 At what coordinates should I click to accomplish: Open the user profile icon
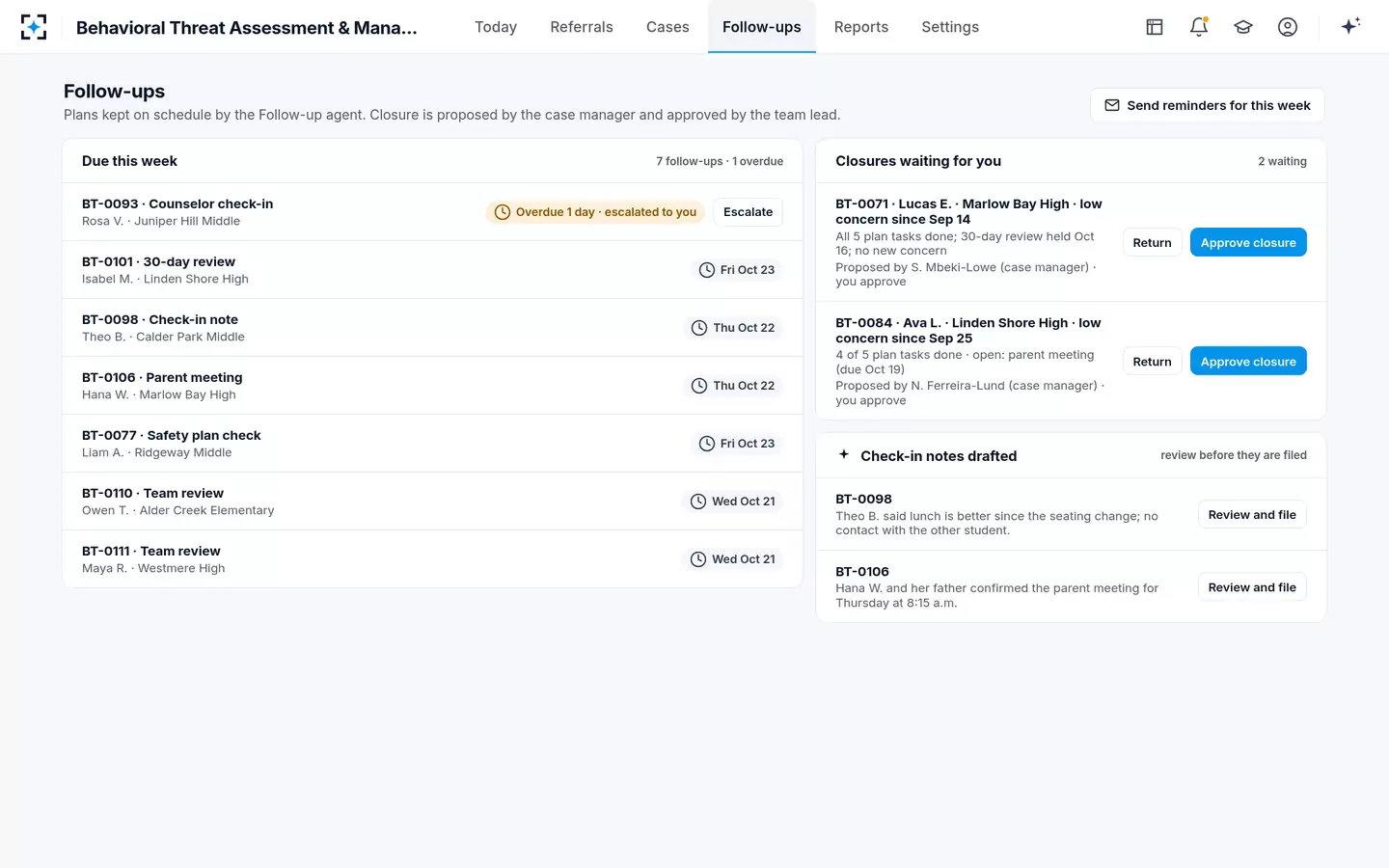[x=1288, y=27]
